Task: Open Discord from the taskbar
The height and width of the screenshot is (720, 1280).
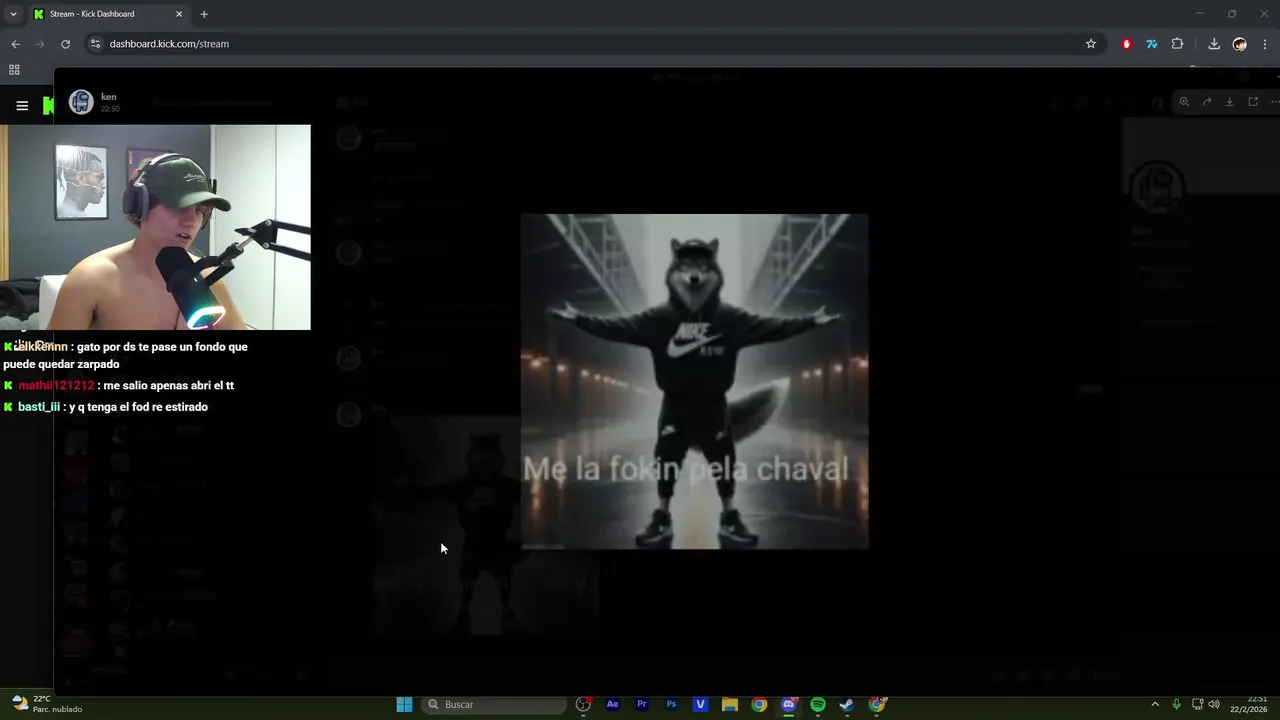Action: click(788, 704)
